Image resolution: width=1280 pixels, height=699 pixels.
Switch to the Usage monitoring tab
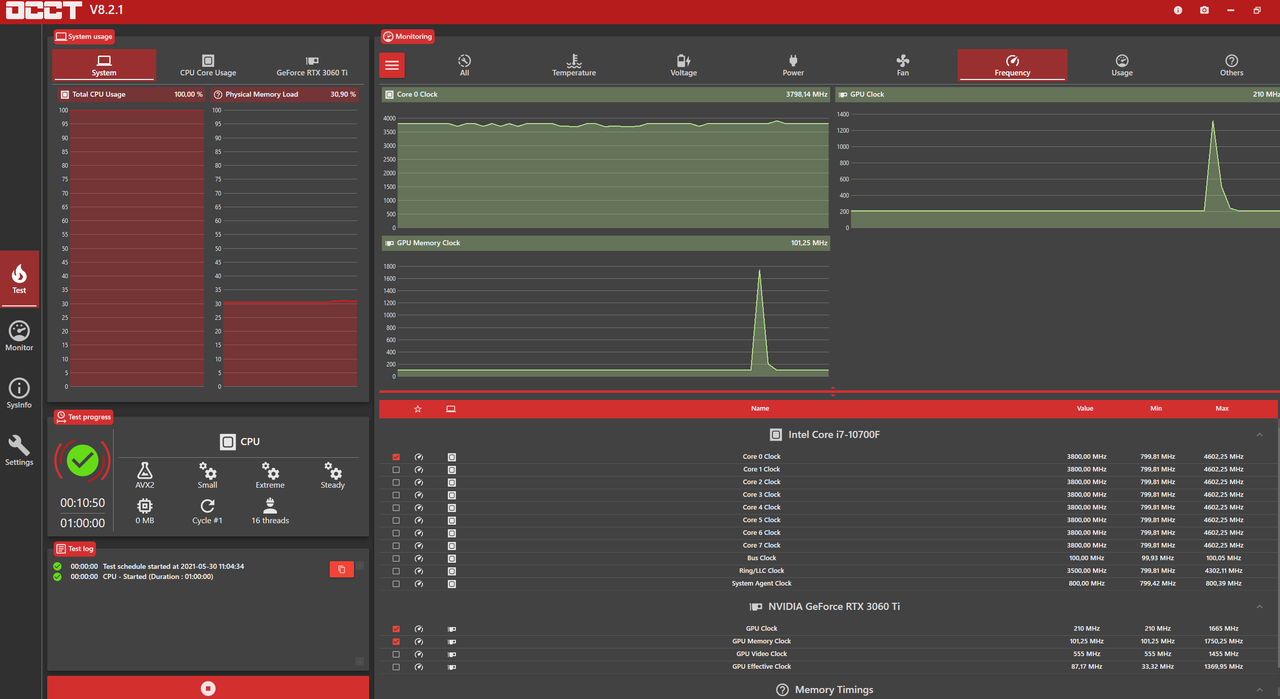click(x=1122, y=65)
